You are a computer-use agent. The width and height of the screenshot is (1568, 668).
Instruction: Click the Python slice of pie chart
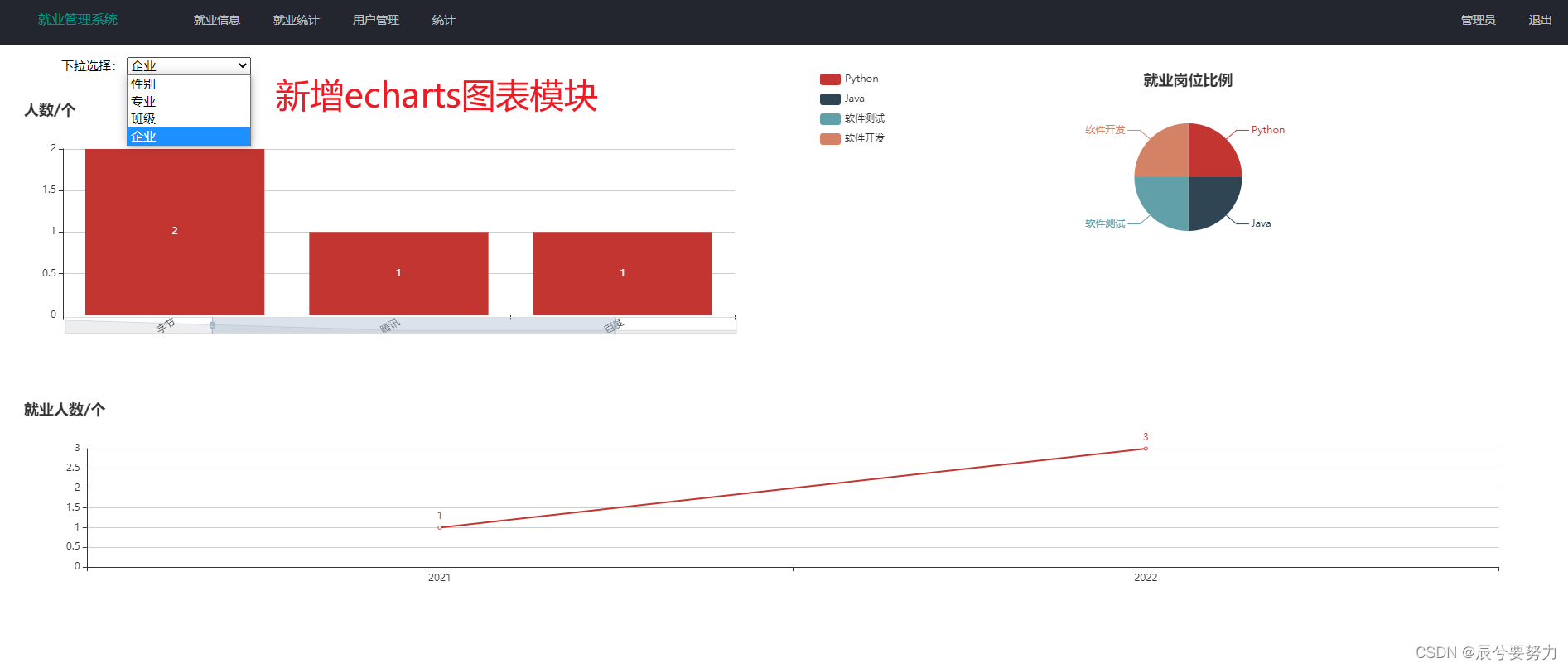pyautogui.click(x=1210, y=155)
